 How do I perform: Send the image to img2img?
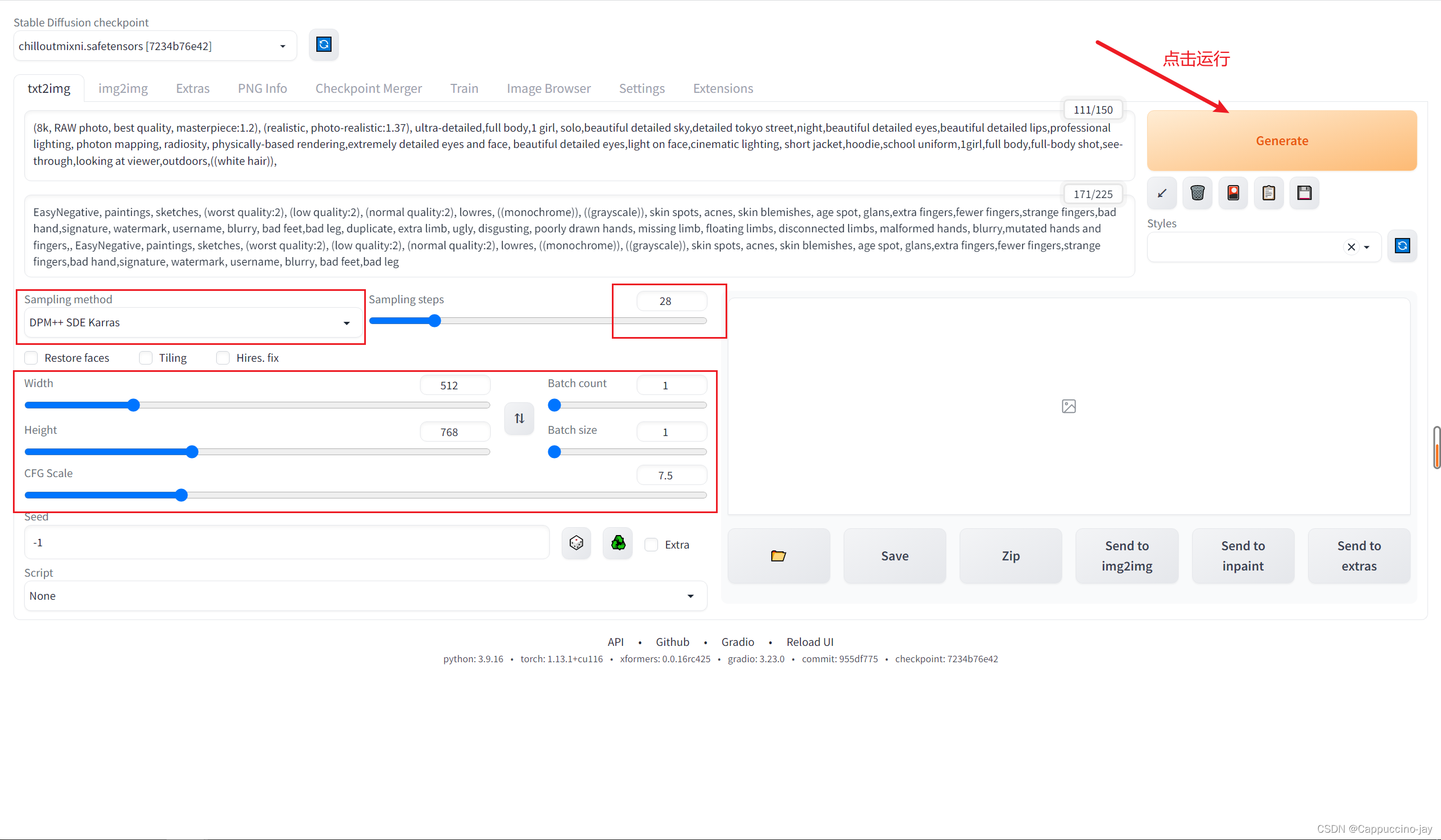[1126, 556]
